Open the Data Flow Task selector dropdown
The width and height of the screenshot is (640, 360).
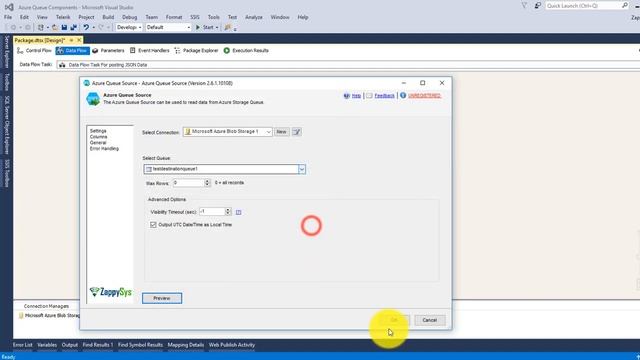point(347,65)
